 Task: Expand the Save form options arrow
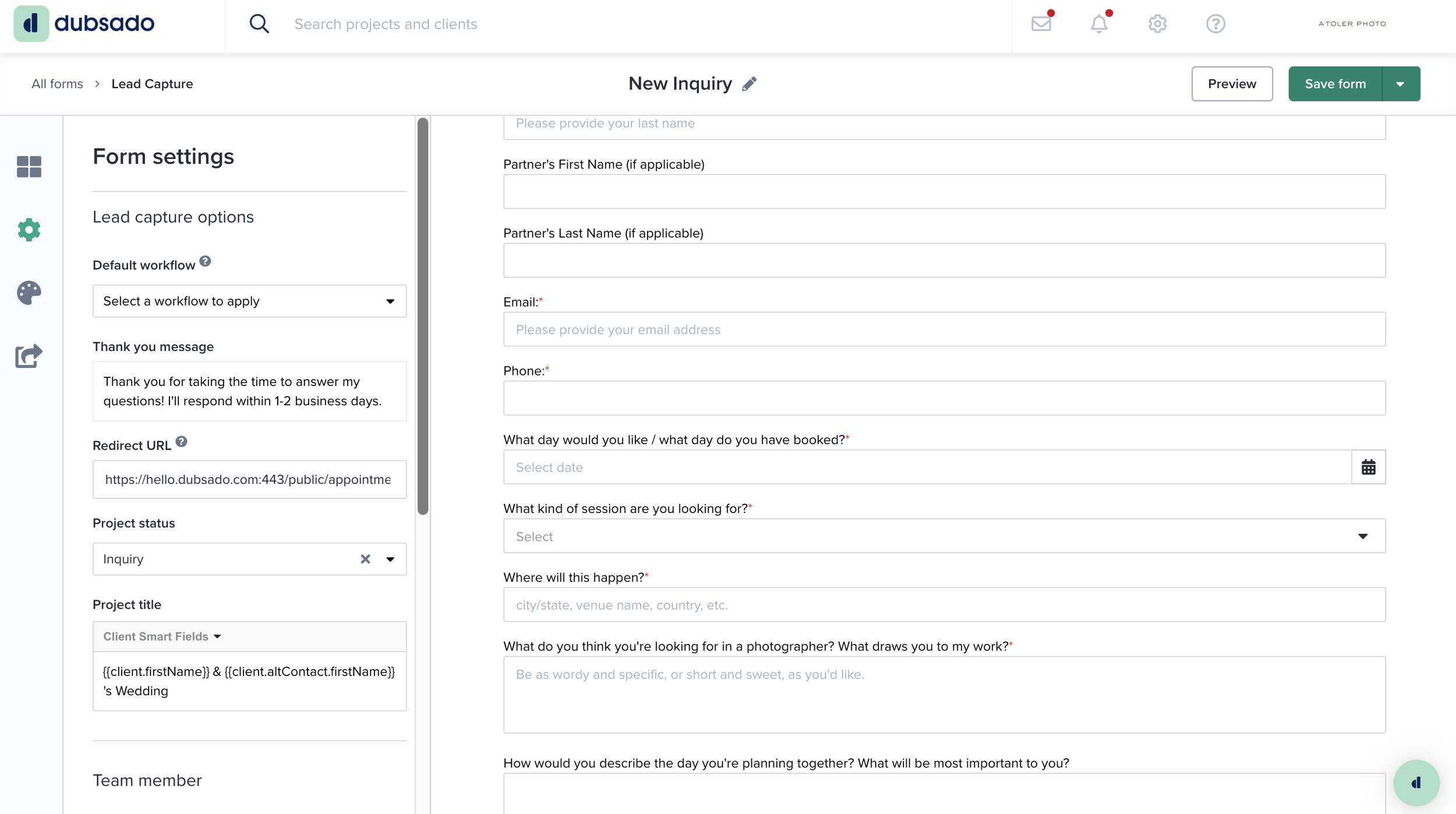(x=1400, y=84)
